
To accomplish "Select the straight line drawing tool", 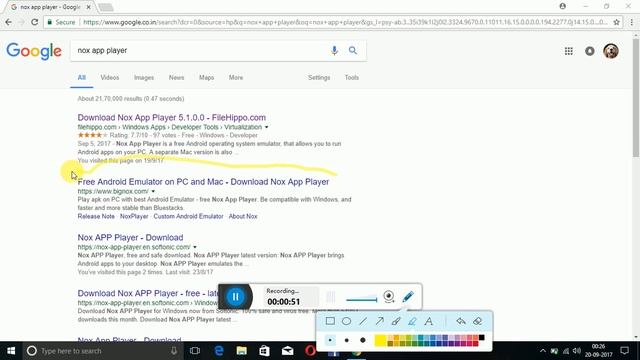I will tap(363, 321).
